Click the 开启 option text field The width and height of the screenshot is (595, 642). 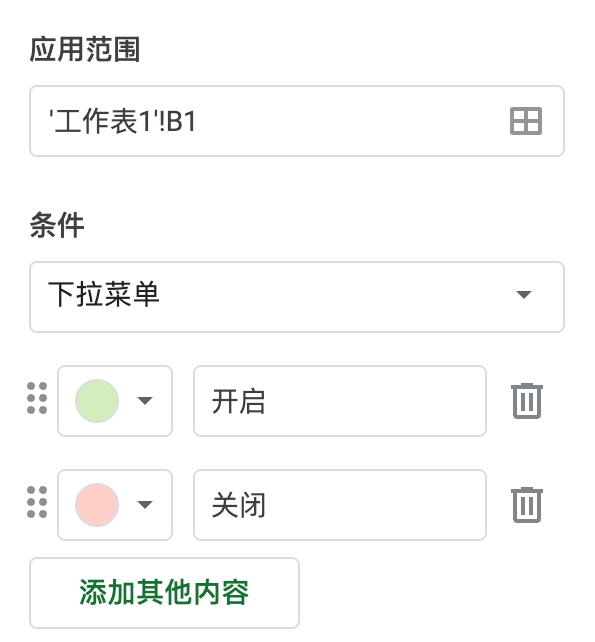pos(340,401)
